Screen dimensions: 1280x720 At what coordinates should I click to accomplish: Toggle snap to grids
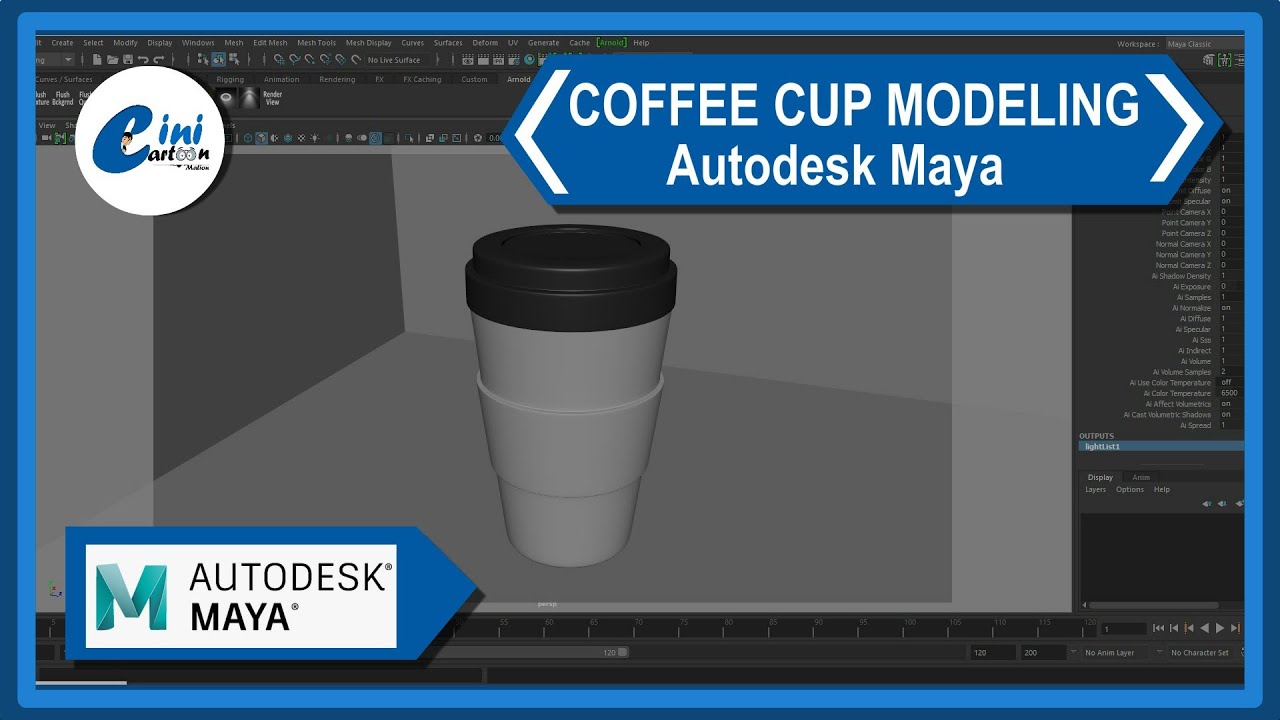279,60
